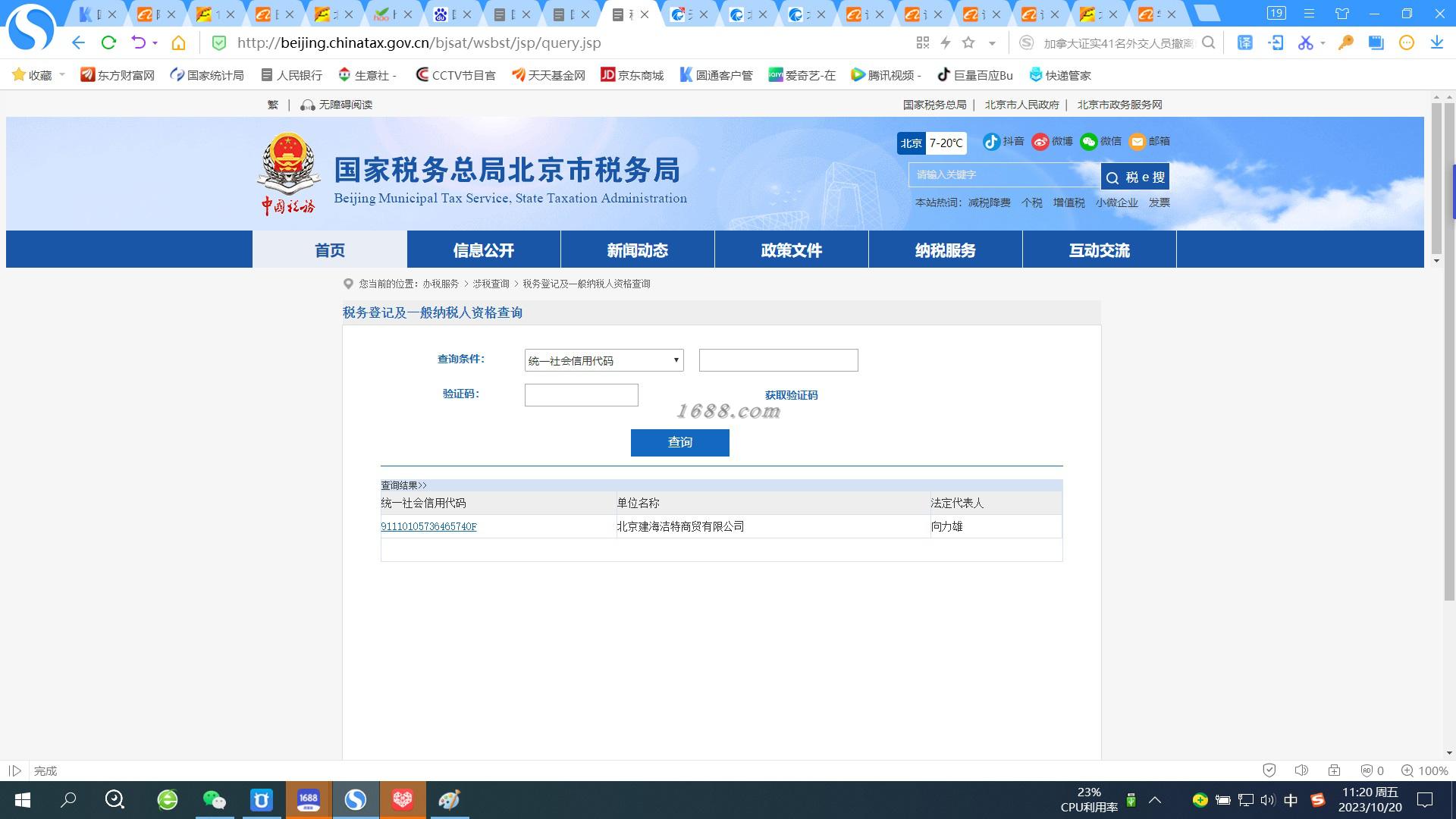
Task: Open the 国家税务总局 top link
Action: coord(934,105)
